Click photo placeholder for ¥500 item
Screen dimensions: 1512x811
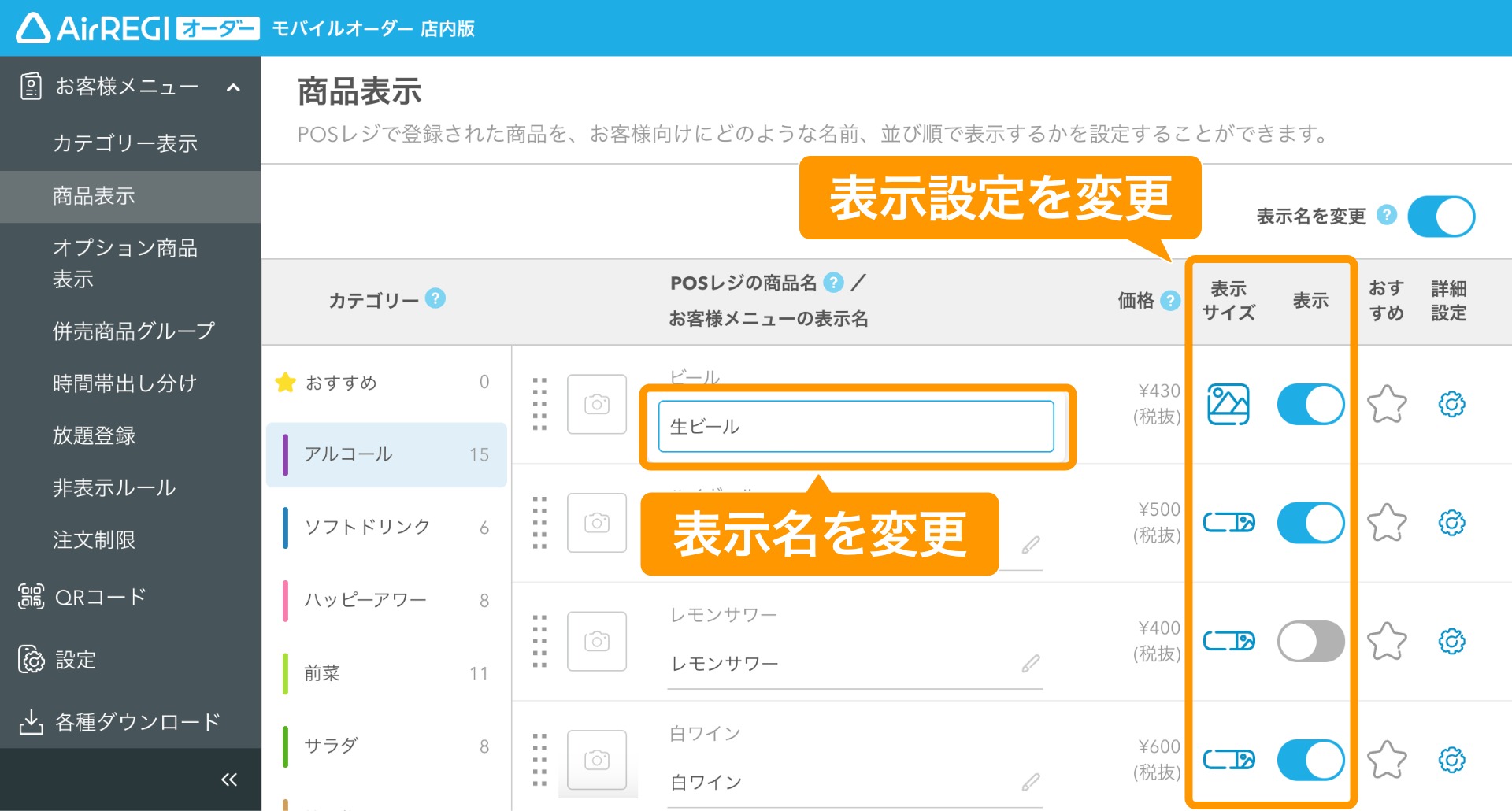pyautogui.click(x=597, y=523)
